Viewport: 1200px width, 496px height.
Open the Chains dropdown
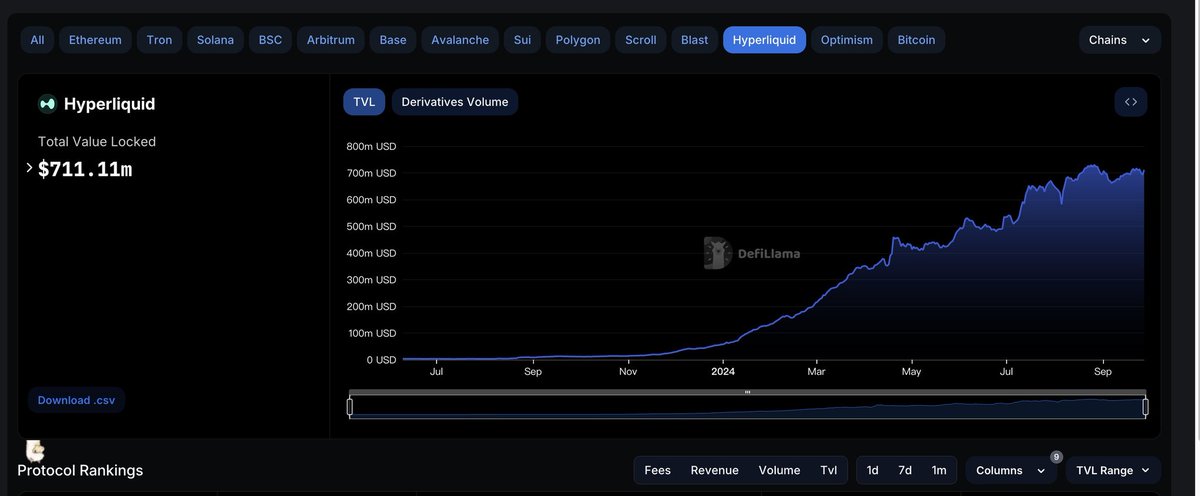(x=1120, y=40)
